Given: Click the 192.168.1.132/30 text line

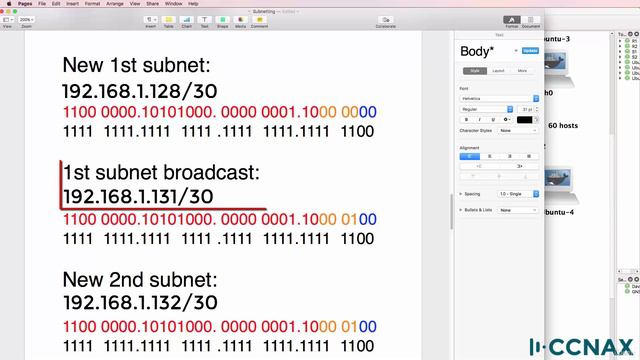Looking at the screenshot, I should click(140, 303).
